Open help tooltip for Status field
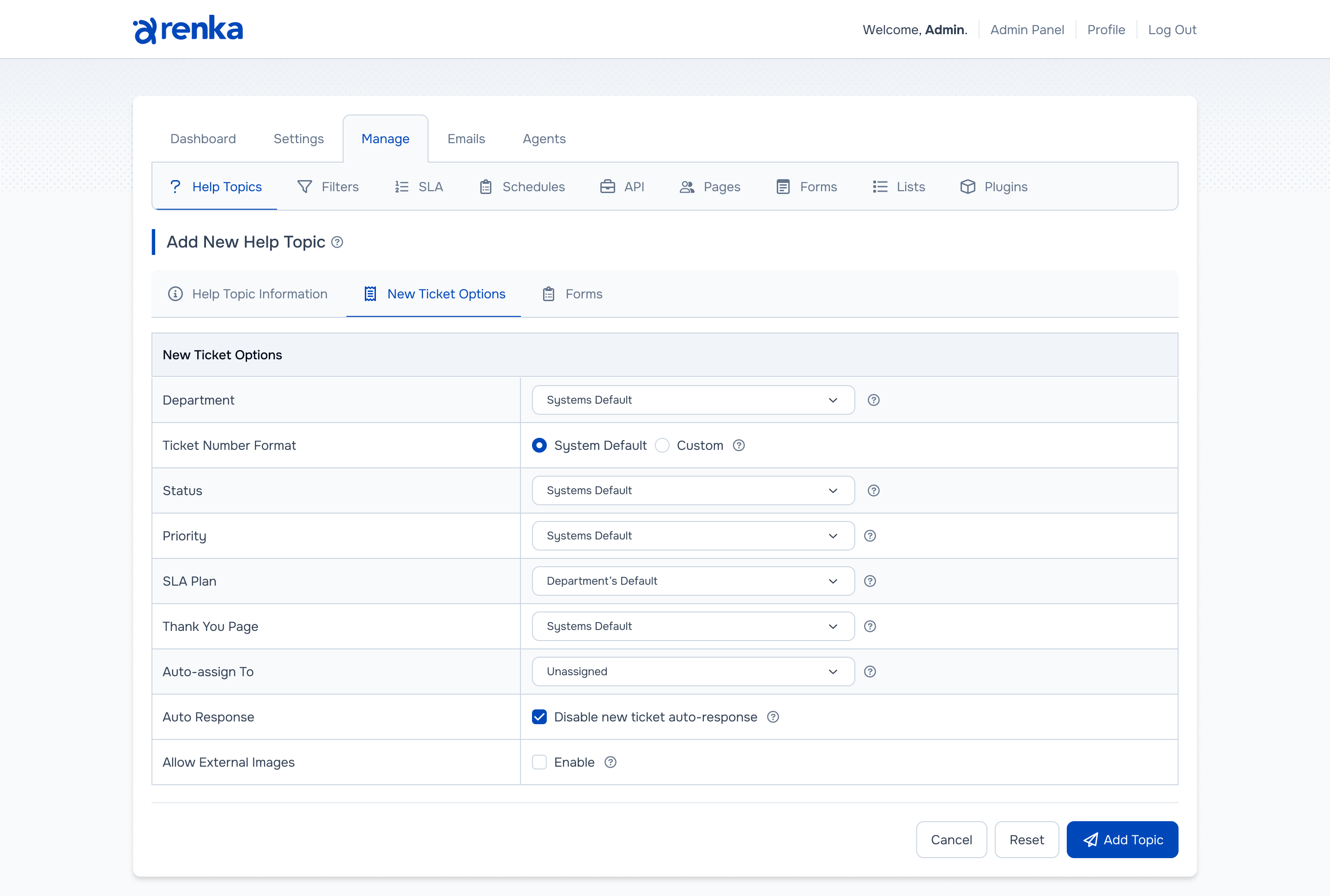The width and height of the screenshot is (1330, 896). pyautogui.click(x=874, y=490)
